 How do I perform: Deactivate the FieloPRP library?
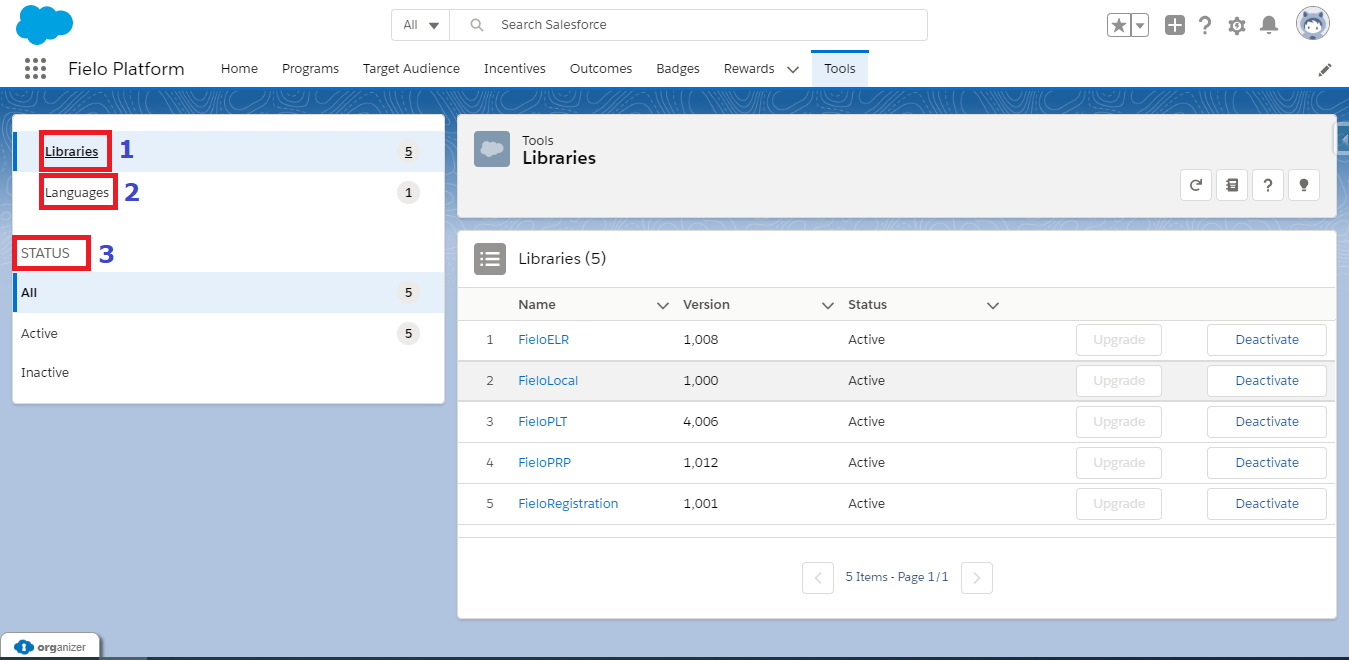coord(1267,463)
